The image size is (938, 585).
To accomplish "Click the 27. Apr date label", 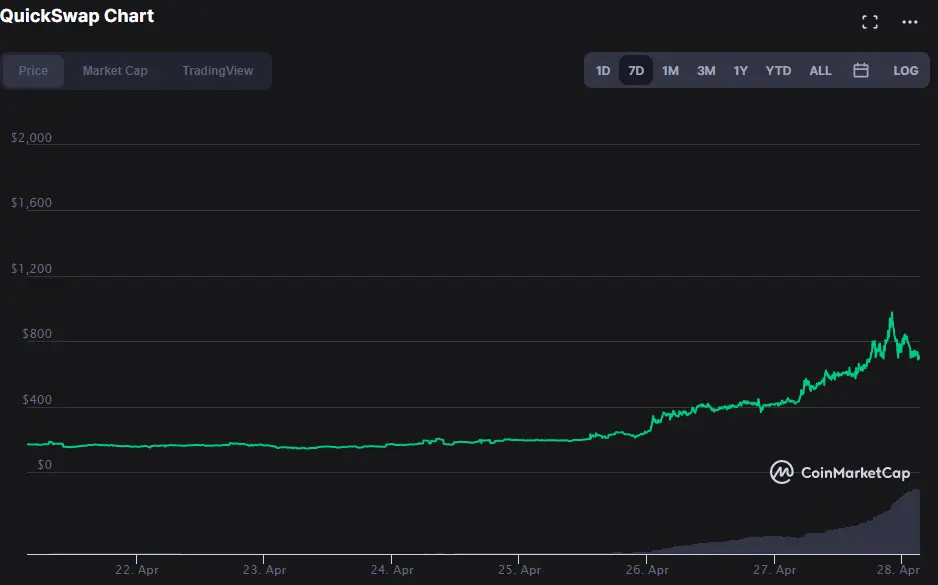I will point(775,570).
